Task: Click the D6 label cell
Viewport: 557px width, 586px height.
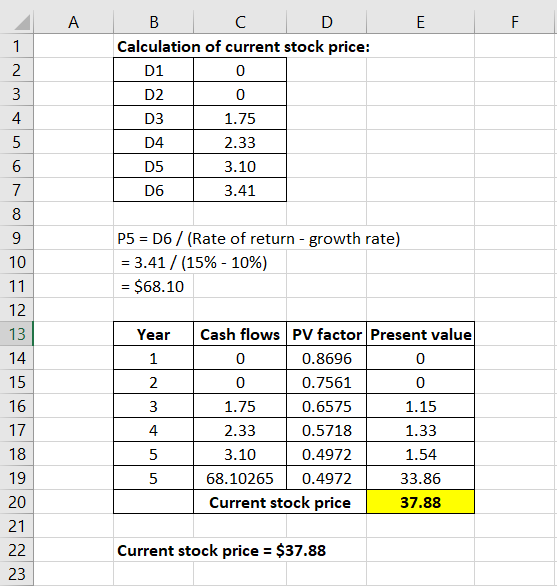Action: [154, 190]
